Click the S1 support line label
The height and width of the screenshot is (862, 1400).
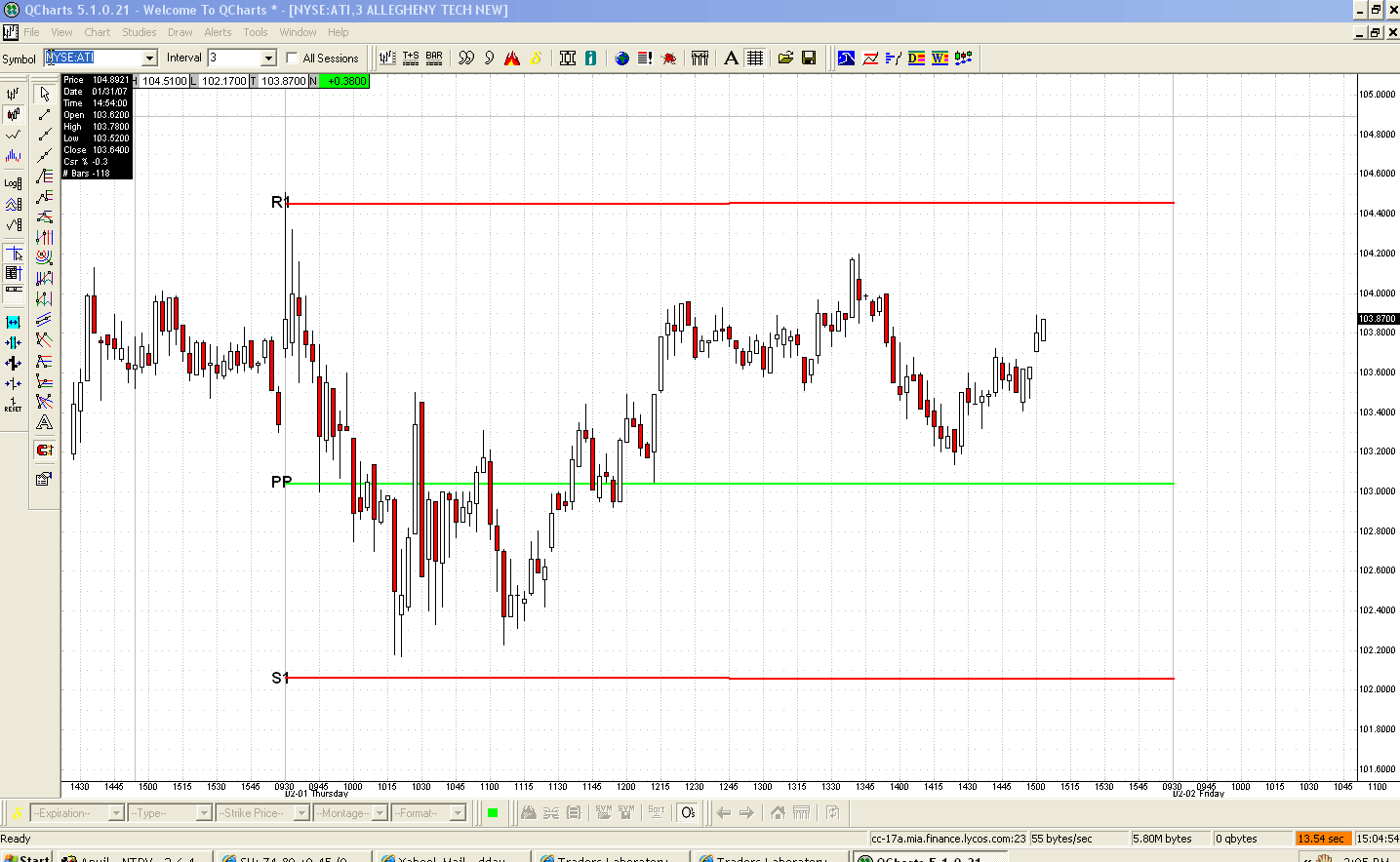(280, 678)
